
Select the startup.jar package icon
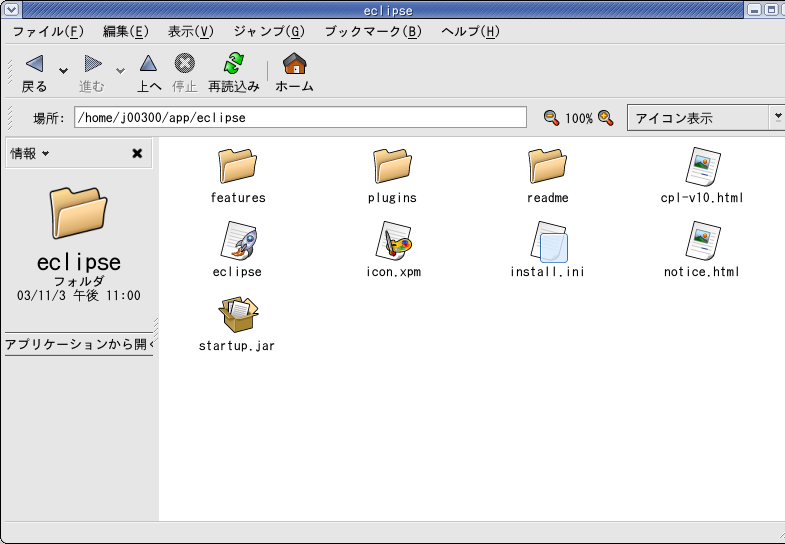(x=238, y=314)
